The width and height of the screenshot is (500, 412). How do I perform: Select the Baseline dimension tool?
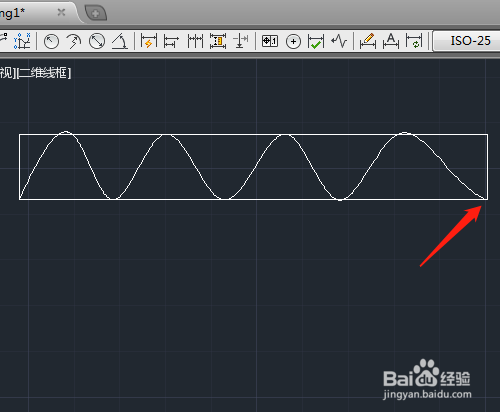click(x=171, y=41)
